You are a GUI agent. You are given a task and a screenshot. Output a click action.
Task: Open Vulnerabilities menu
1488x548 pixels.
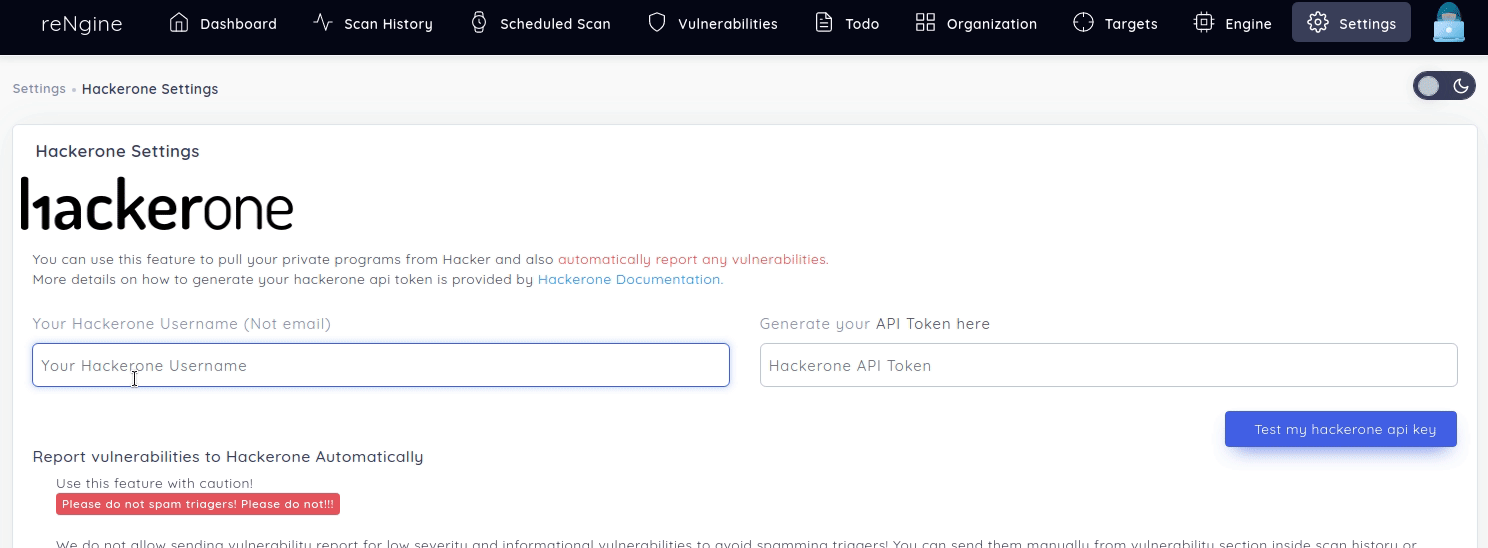coord(727,24)
